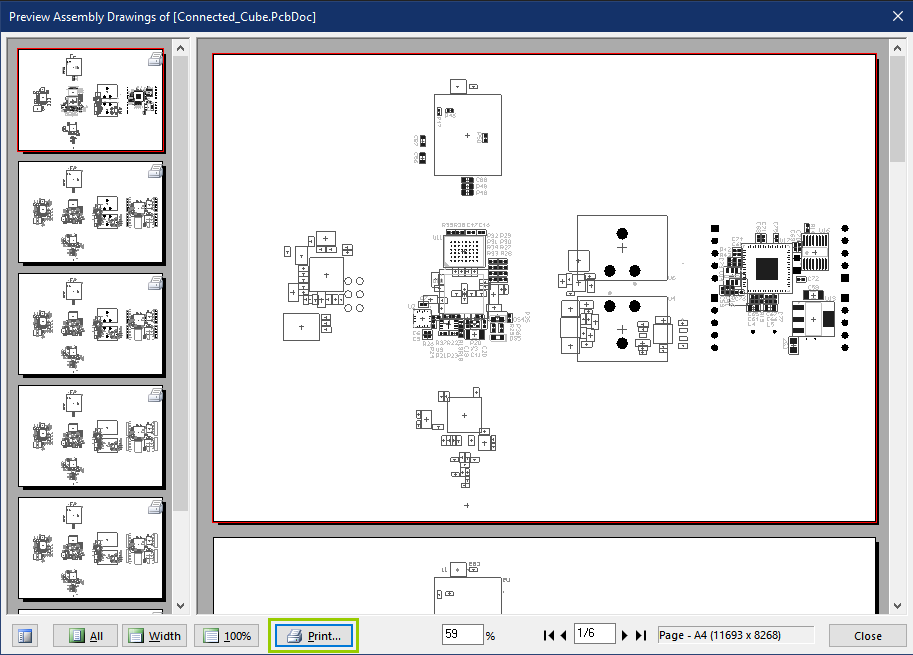The image size is (913, 655).
Task: Go to the next page
Action: tap(625, 635)
